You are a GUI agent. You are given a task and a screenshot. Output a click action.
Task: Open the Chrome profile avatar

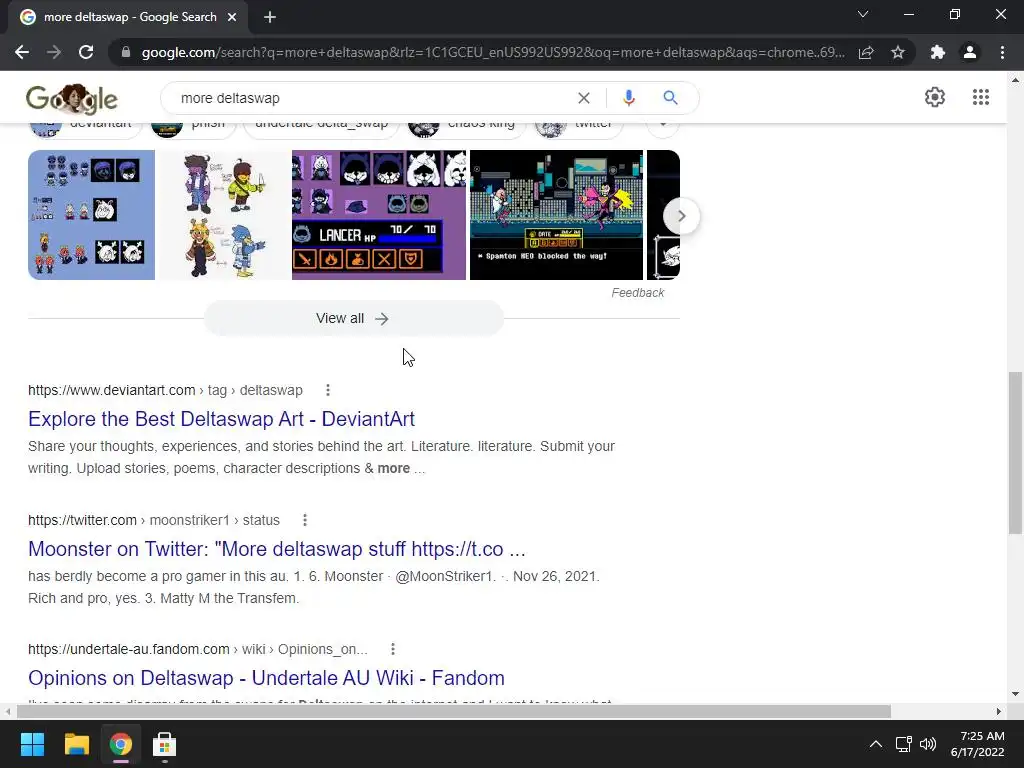970,52
